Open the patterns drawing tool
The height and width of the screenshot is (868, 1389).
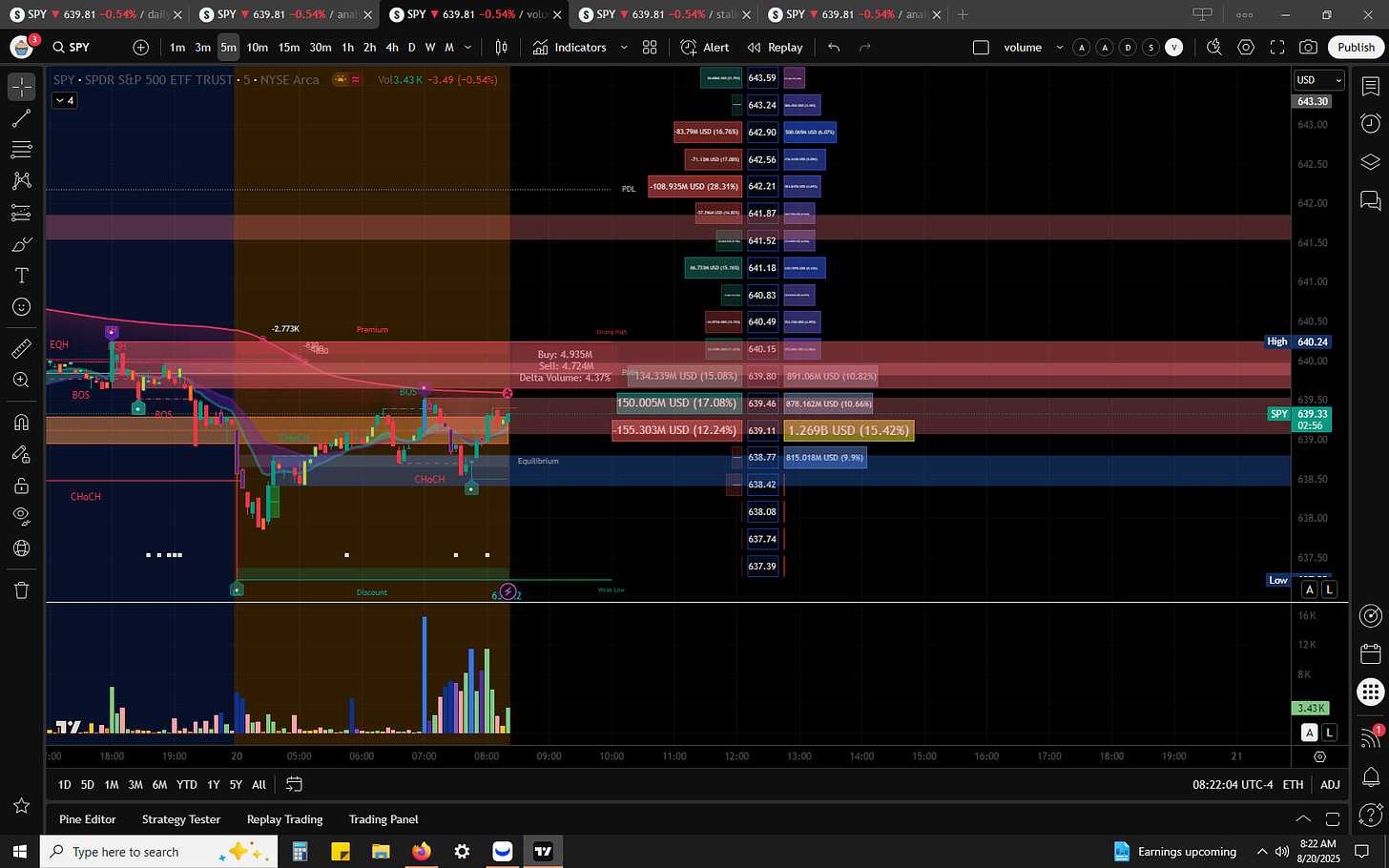21,181
